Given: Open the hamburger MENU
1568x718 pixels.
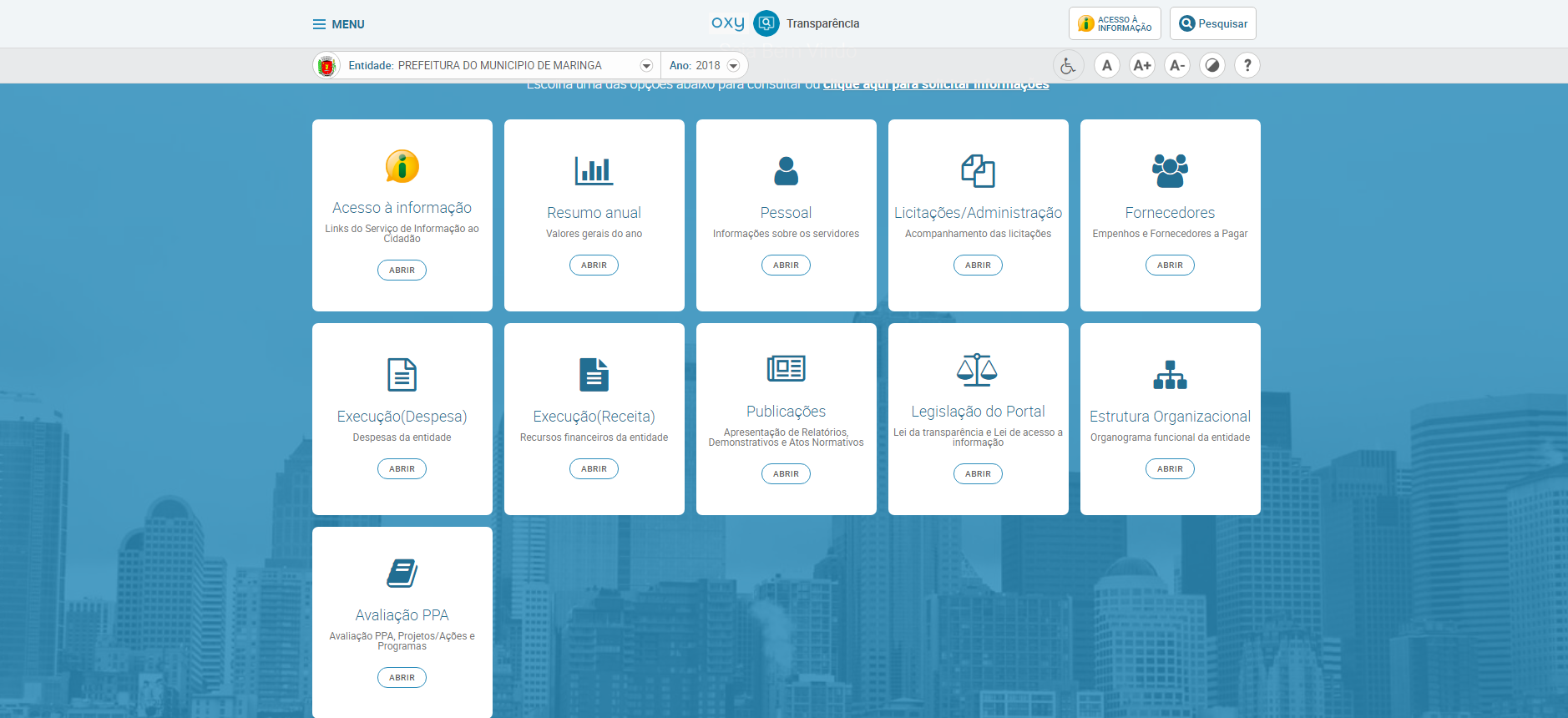Looking at the screenshot, I should [x=338, y=24].
